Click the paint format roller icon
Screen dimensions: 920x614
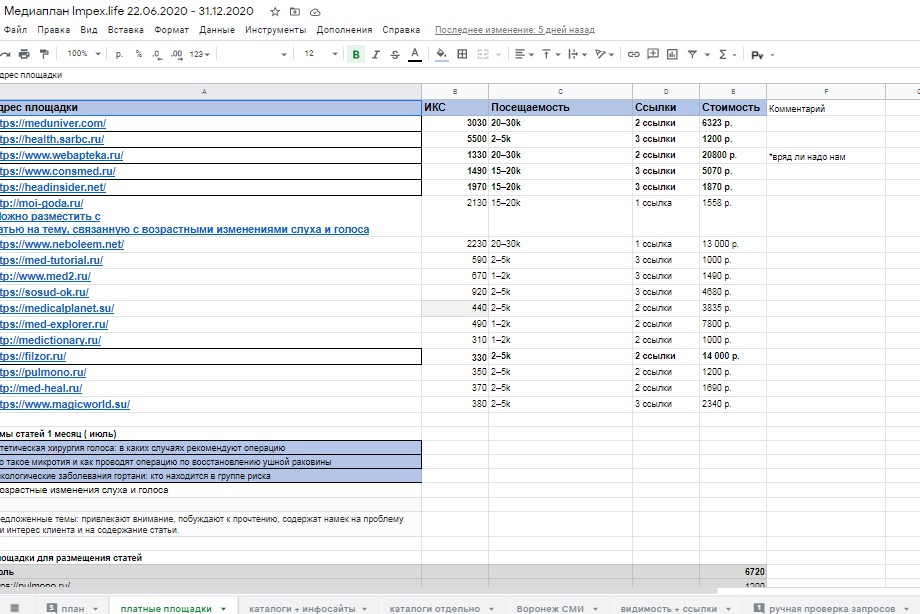[x=42, y=54]
